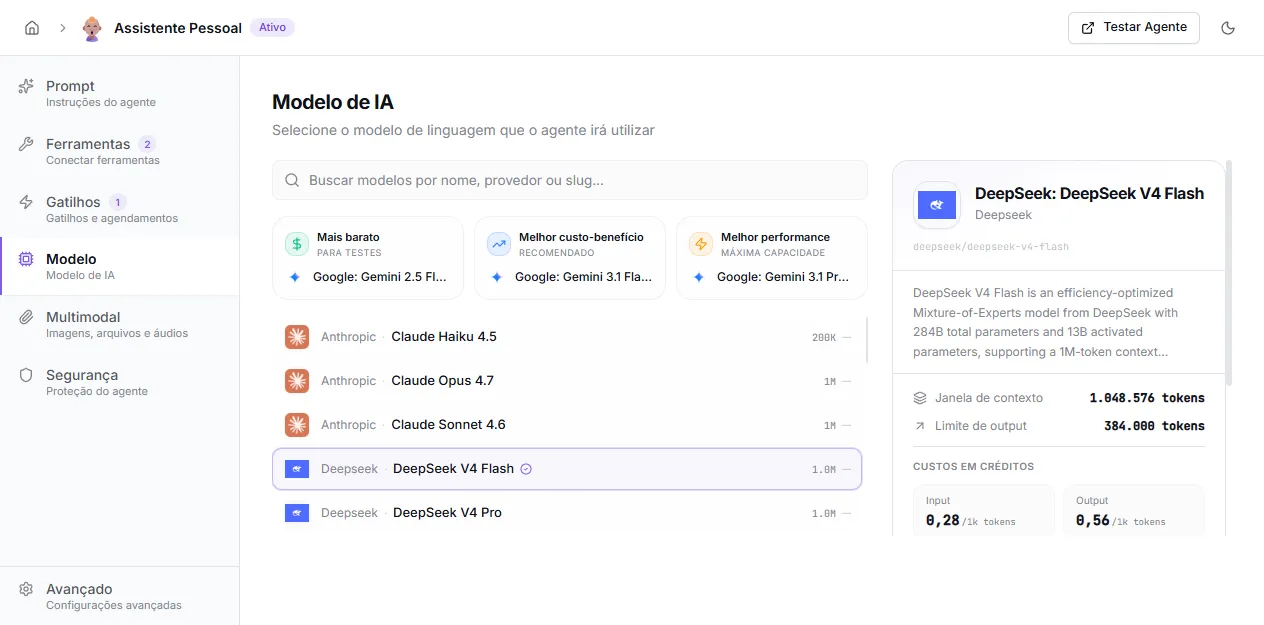Viewport: 1264px width, 625px height.
Task: Click the Gatilhos lightning bolt icon
Action: pos(27,202)
